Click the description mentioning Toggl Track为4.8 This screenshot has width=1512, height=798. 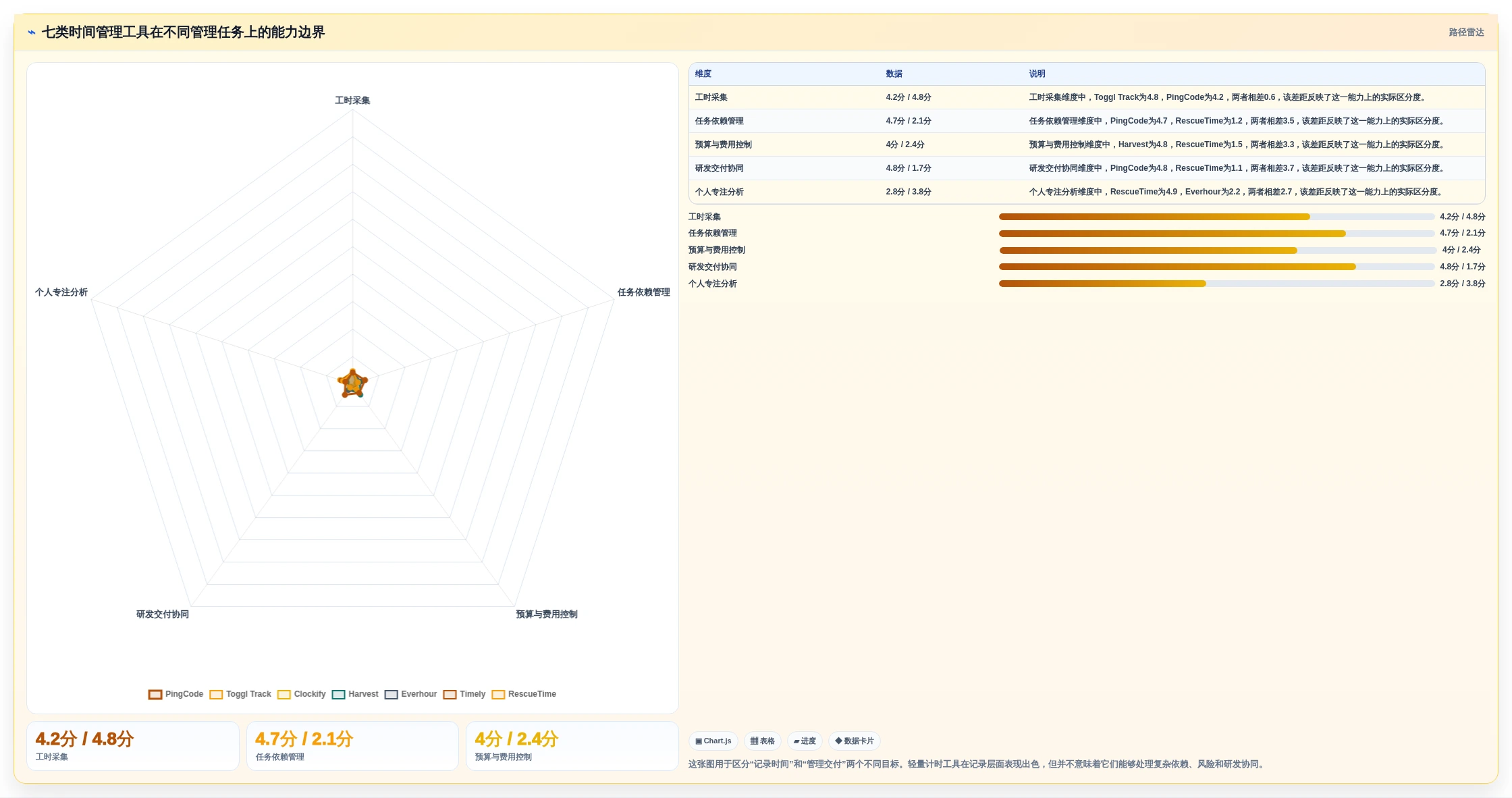pos(1228,97)
